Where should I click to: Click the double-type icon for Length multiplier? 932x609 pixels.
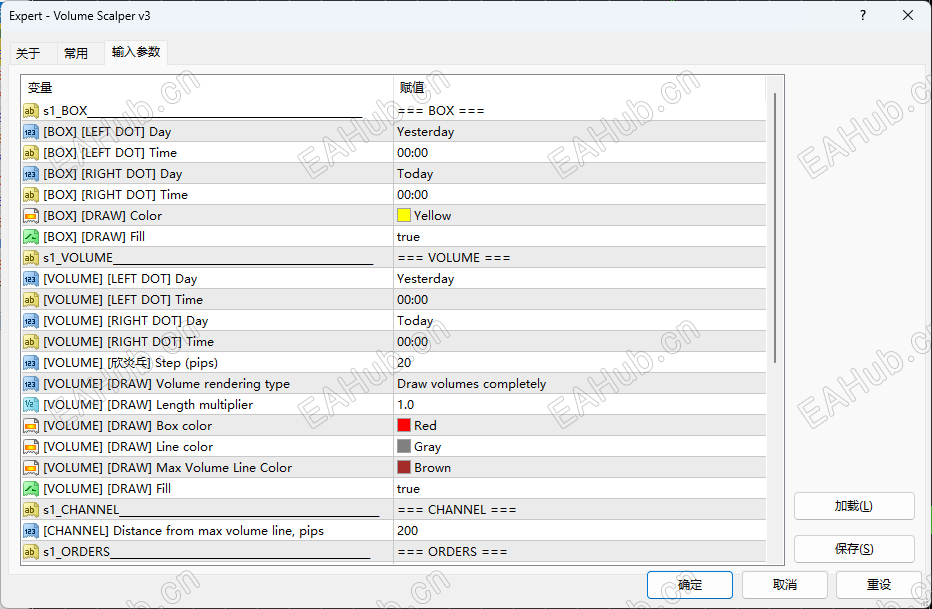31,405
